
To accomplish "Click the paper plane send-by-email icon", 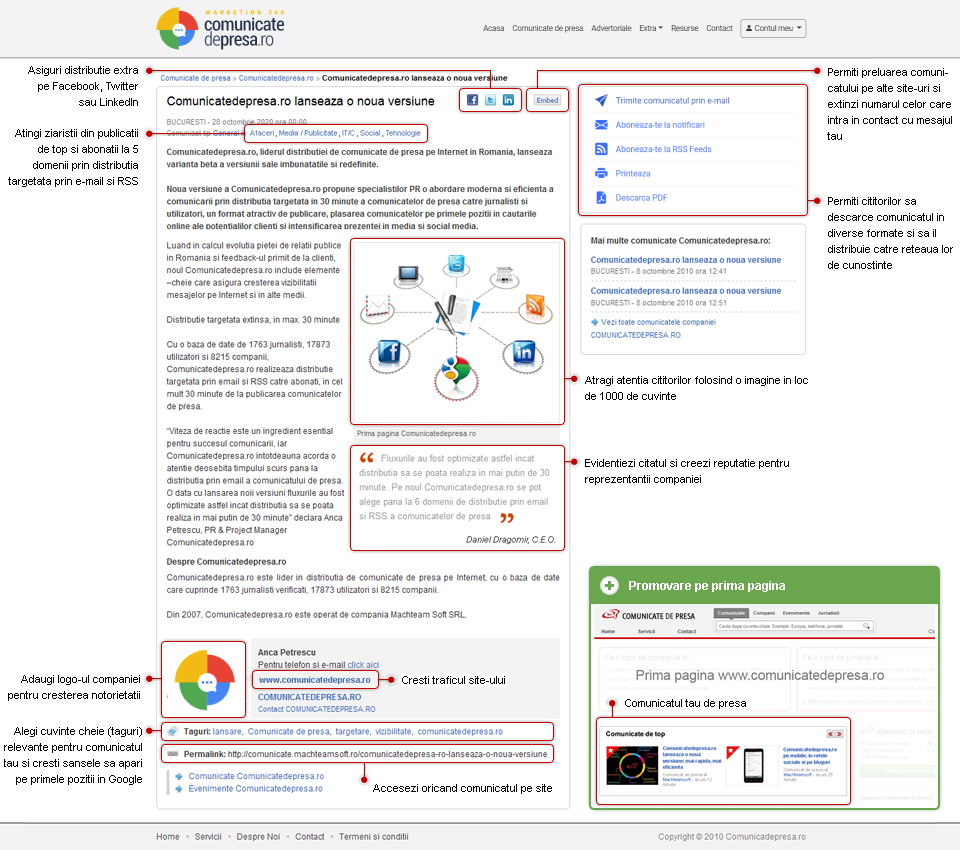I will pos(601,101).
